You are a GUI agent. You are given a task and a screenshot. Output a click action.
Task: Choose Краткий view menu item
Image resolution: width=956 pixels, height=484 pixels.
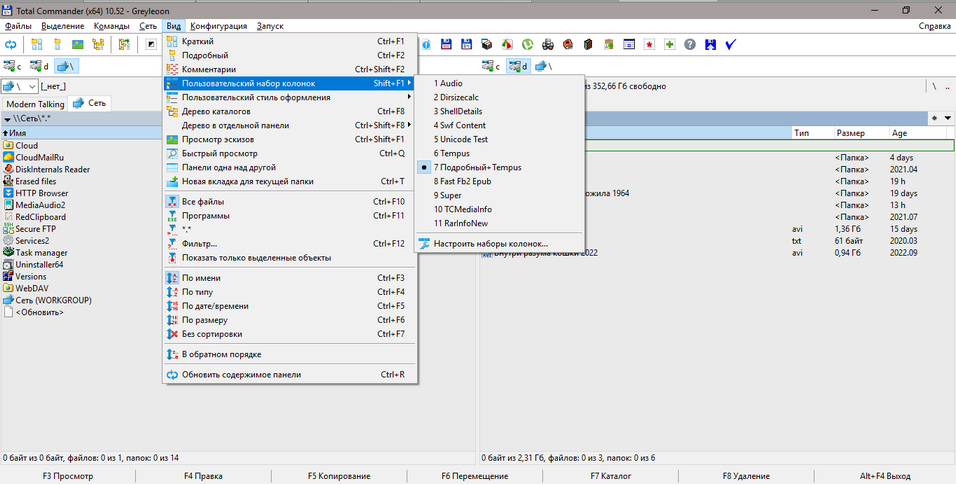[290, 41]
